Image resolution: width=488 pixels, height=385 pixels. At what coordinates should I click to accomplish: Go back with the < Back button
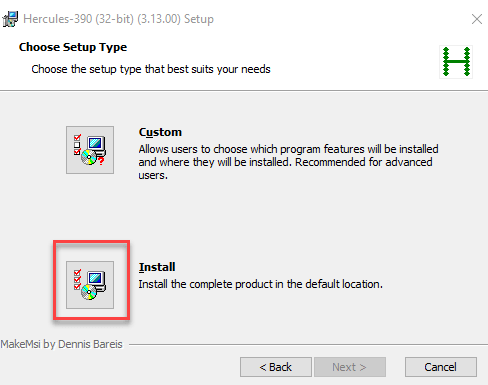pyautogui.click(x=276, y=367)
